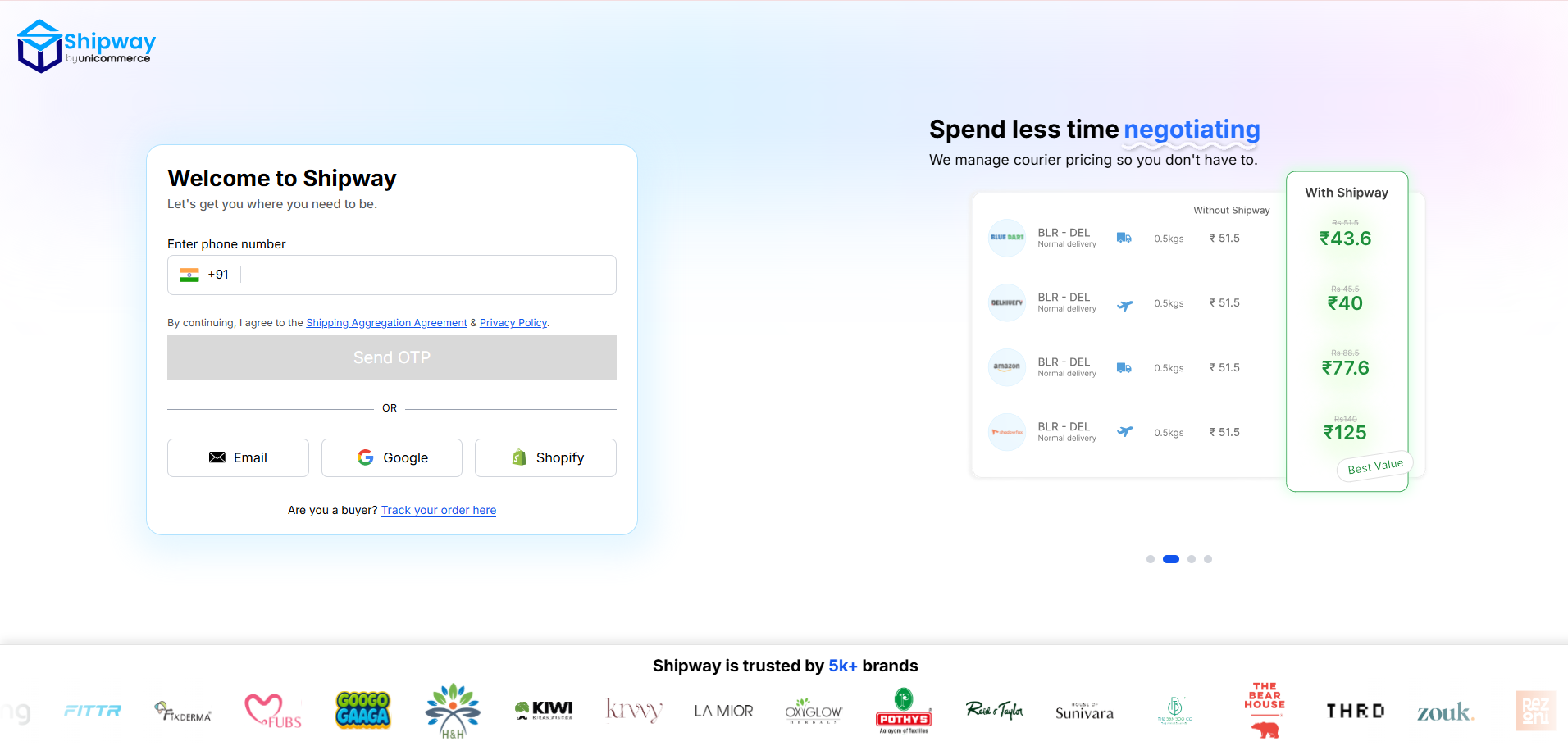The width and height of the screenshot is (1568, 746).
Task: Click the Googo Gaaga brand logo
Action: pos(363,710)
